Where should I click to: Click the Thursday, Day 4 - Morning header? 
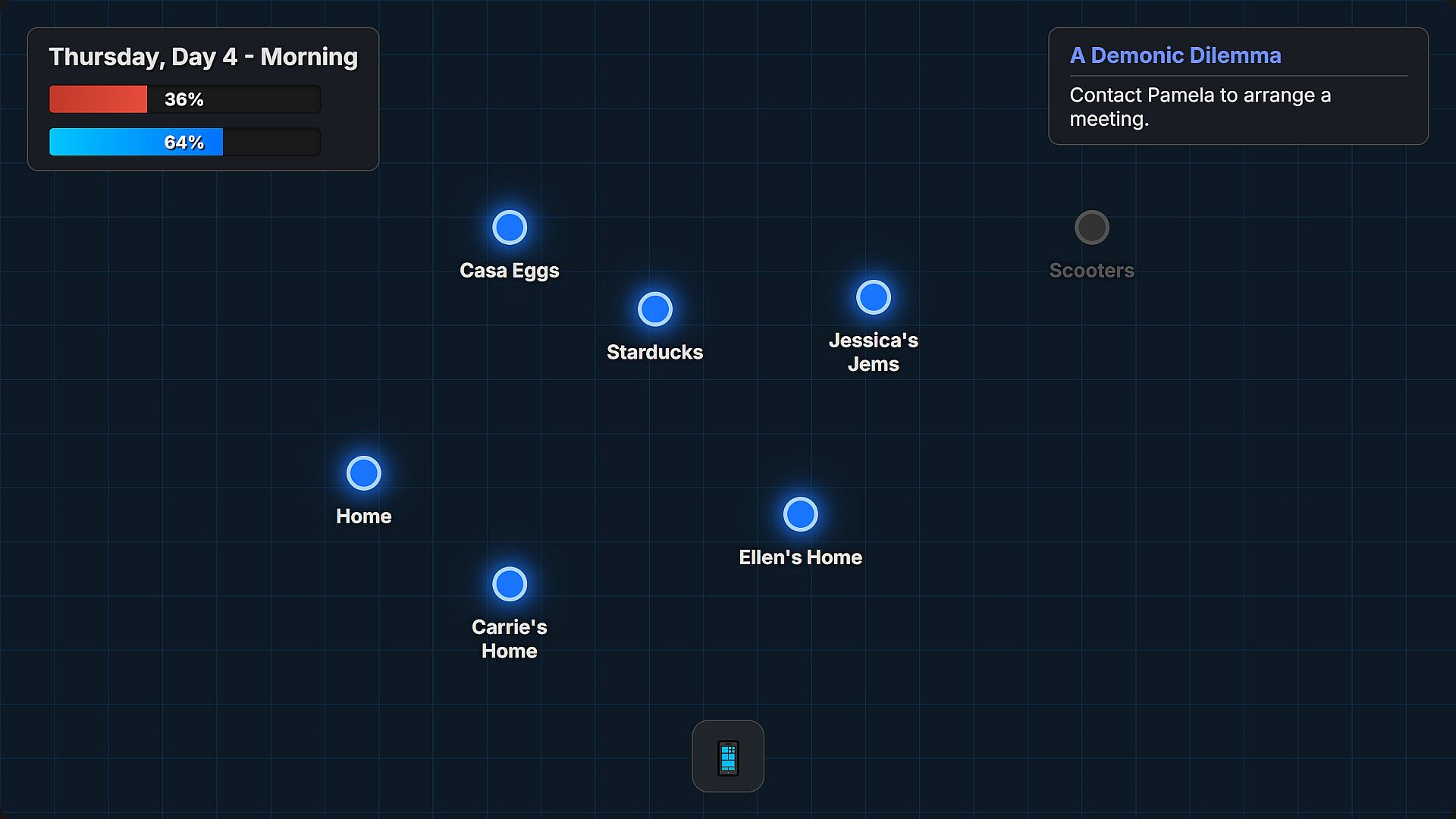tap(203, 57)
